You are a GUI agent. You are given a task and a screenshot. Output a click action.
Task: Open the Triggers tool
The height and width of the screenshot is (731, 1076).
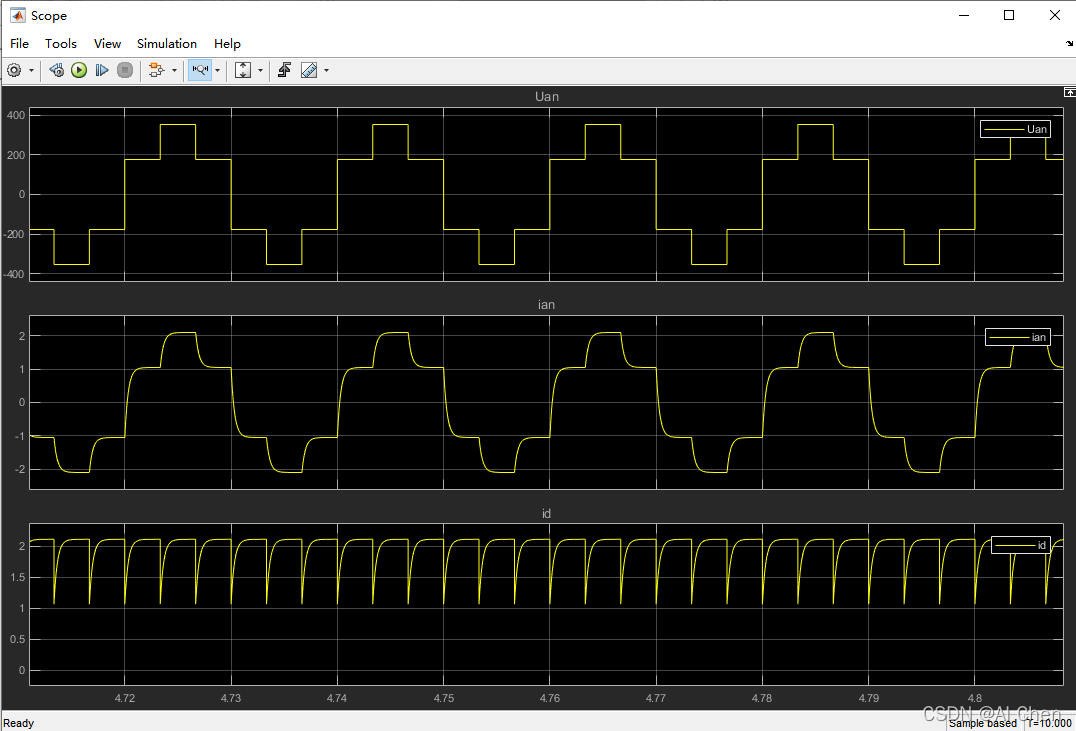[285, 70]
